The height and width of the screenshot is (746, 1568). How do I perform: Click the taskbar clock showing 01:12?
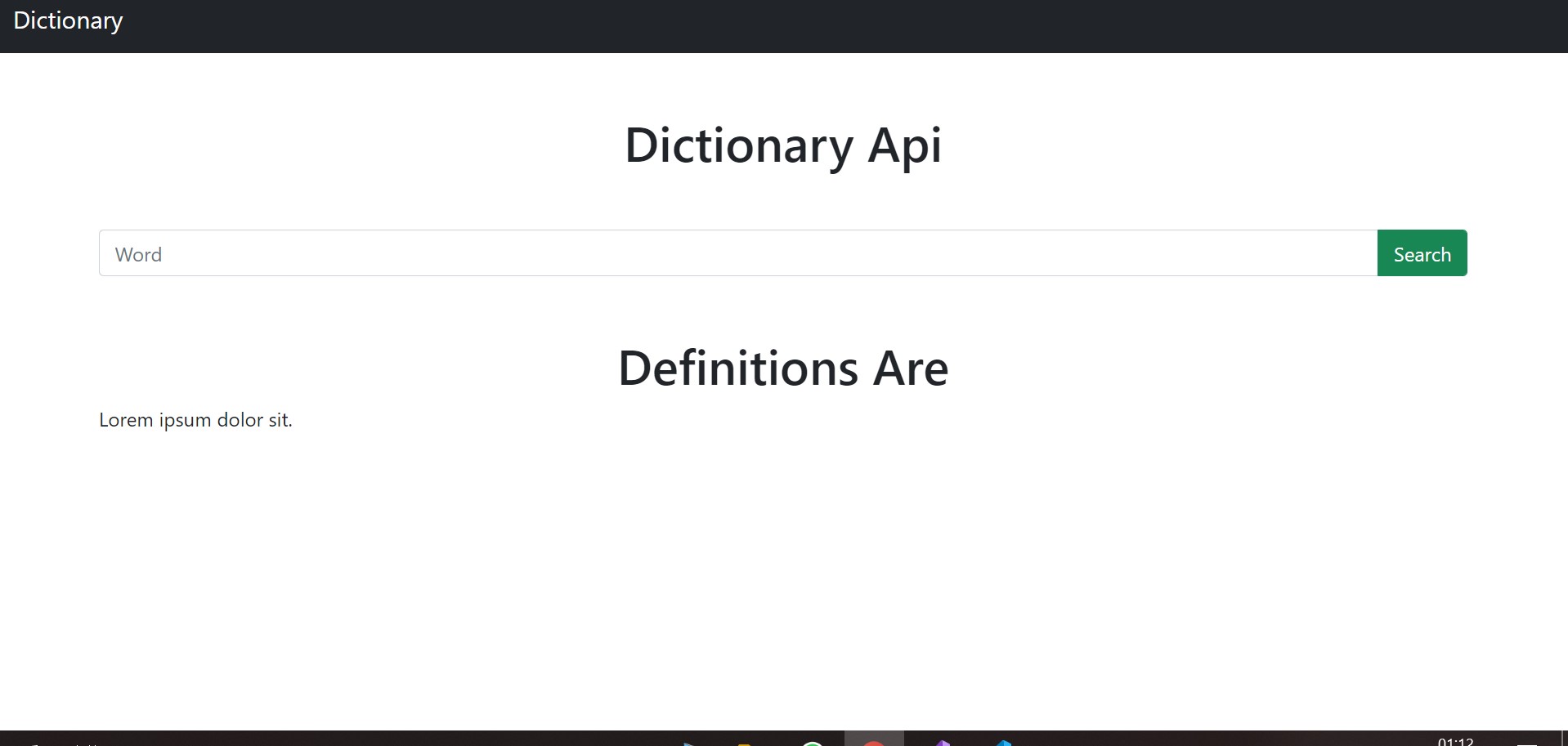tap(1455, 741)
